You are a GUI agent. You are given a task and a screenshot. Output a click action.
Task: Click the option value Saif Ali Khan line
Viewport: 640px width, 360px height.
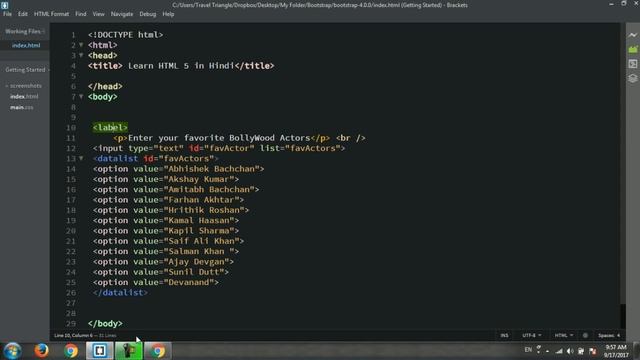tap(168, 241)
